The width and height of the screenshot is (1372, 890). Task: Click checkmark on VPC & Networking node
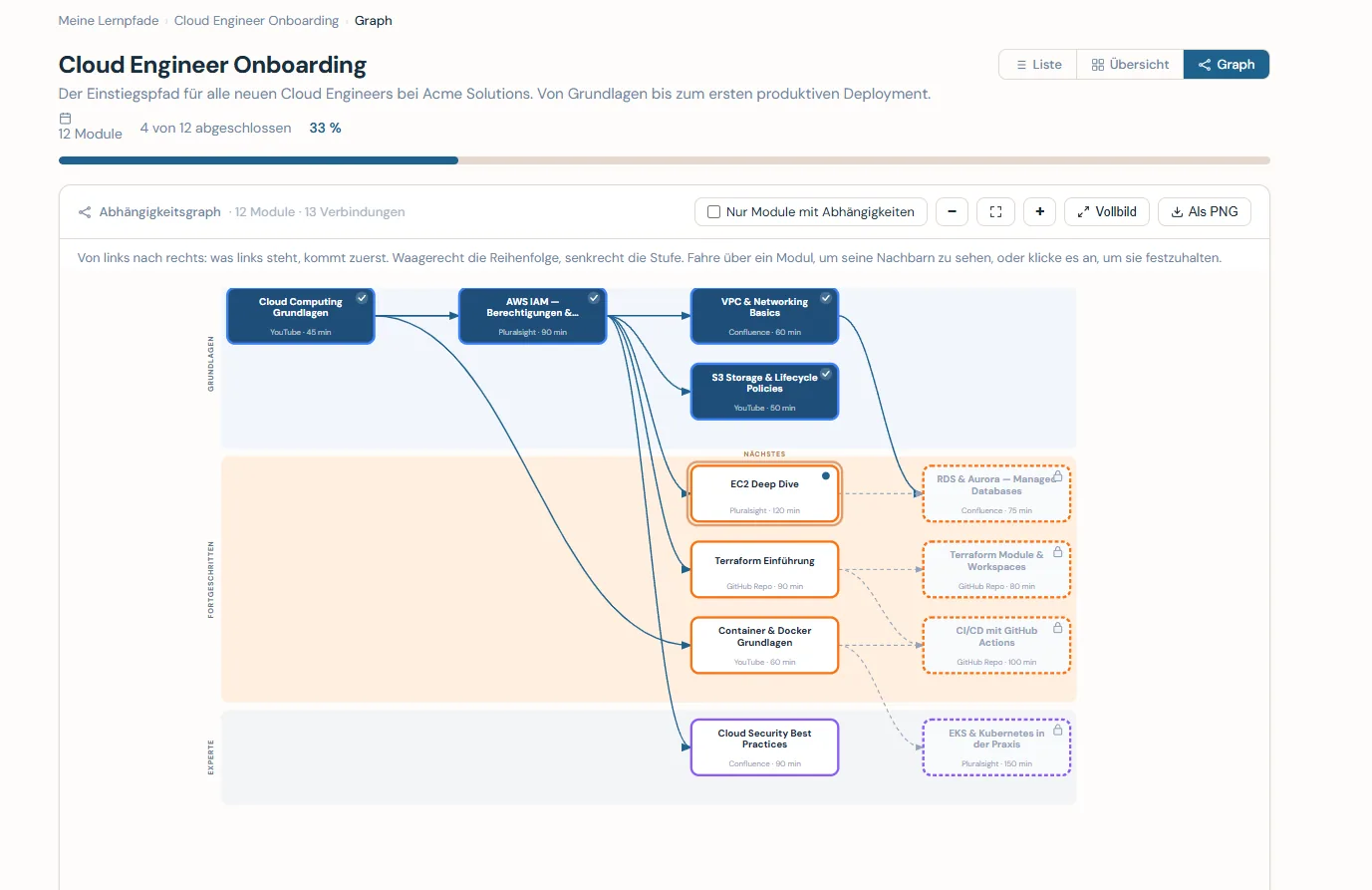[x=826, y=298]
